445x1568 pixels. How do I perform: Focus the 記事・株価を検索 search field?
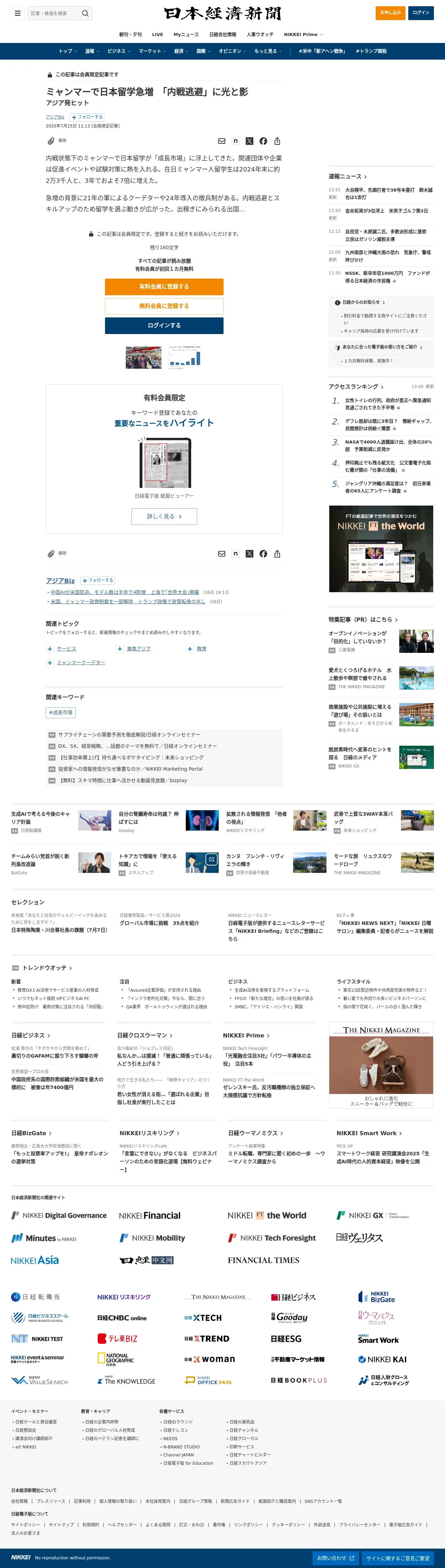54,13
